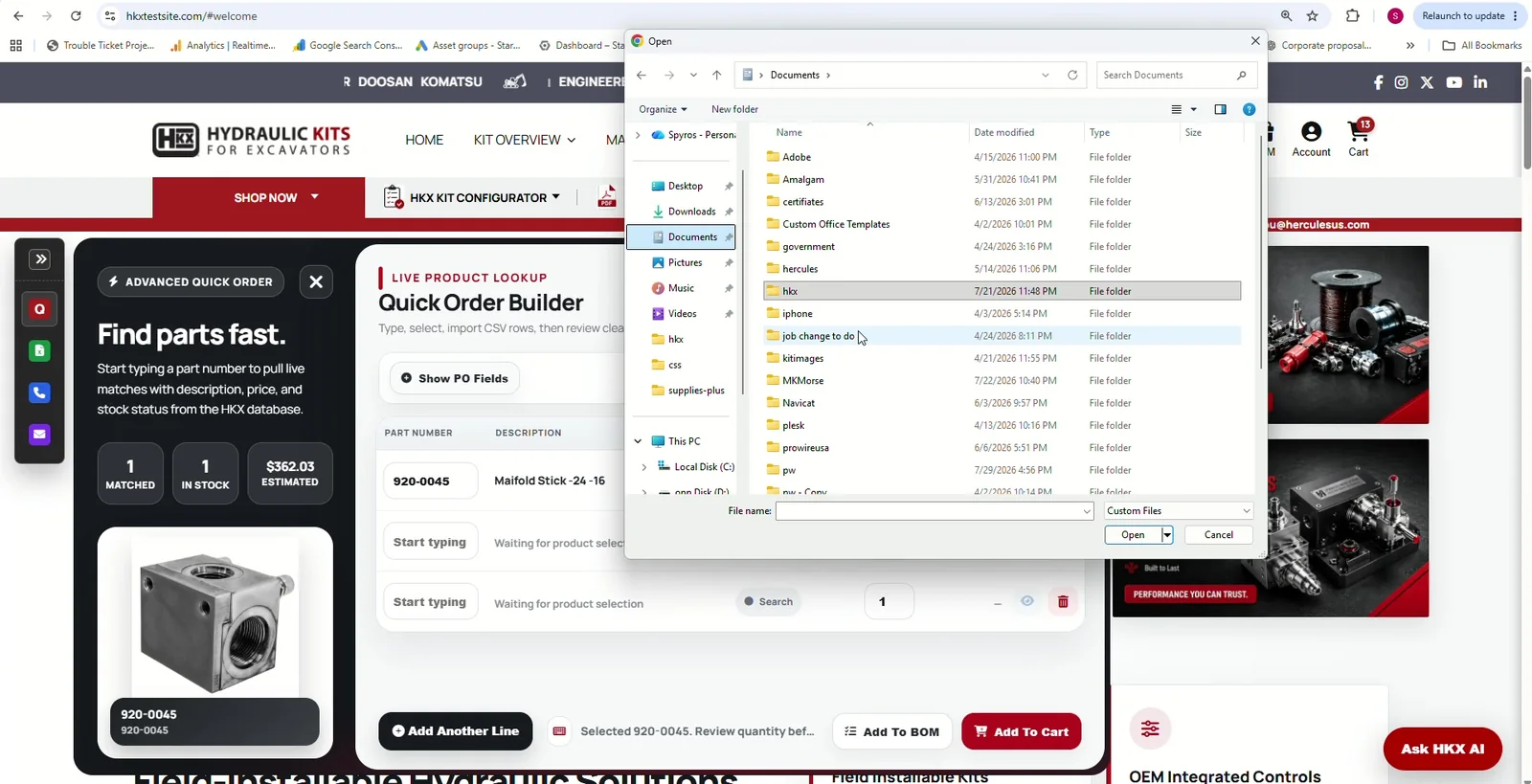Bookmark this page with star icon
The width and height of the screenshot is (1532, 784).
(1313, 16)
